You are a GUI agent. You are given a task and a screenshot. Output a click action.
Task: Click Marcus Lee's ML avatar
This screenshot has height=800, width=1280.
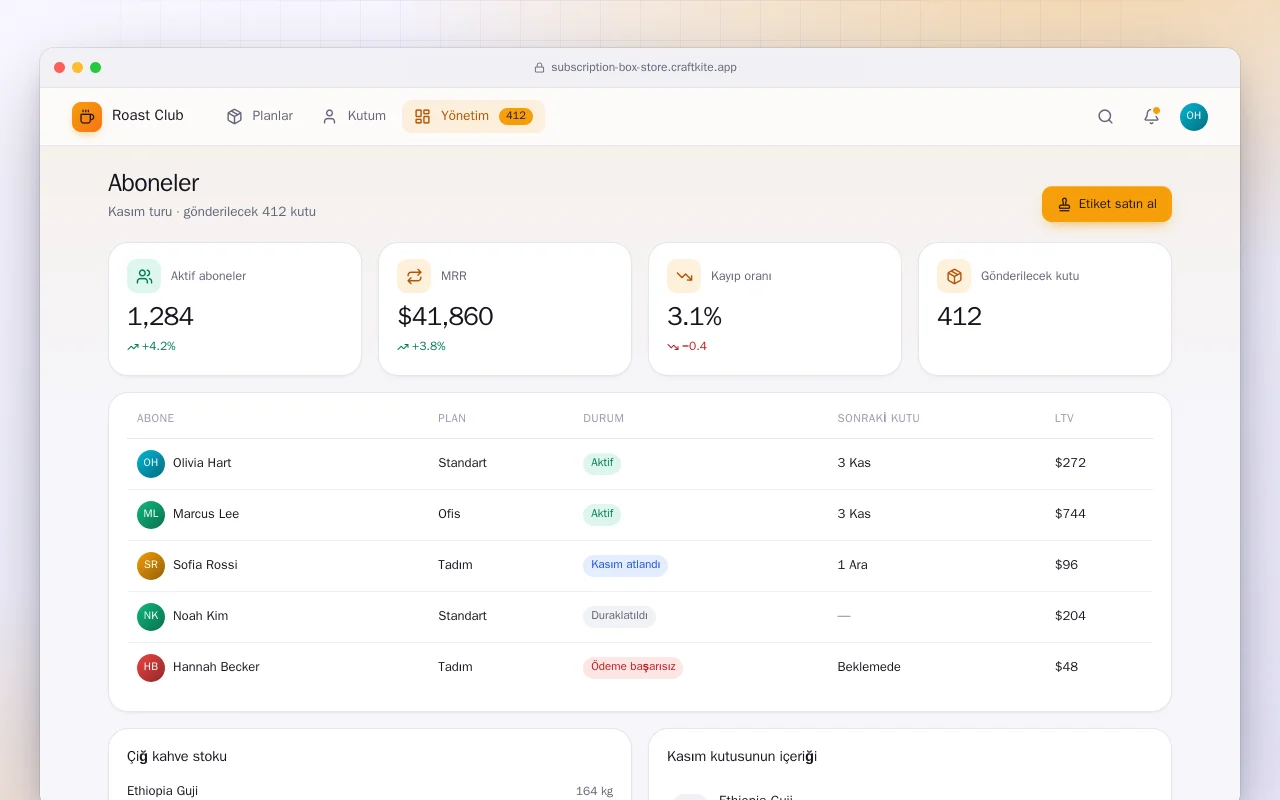click(151, 514)
